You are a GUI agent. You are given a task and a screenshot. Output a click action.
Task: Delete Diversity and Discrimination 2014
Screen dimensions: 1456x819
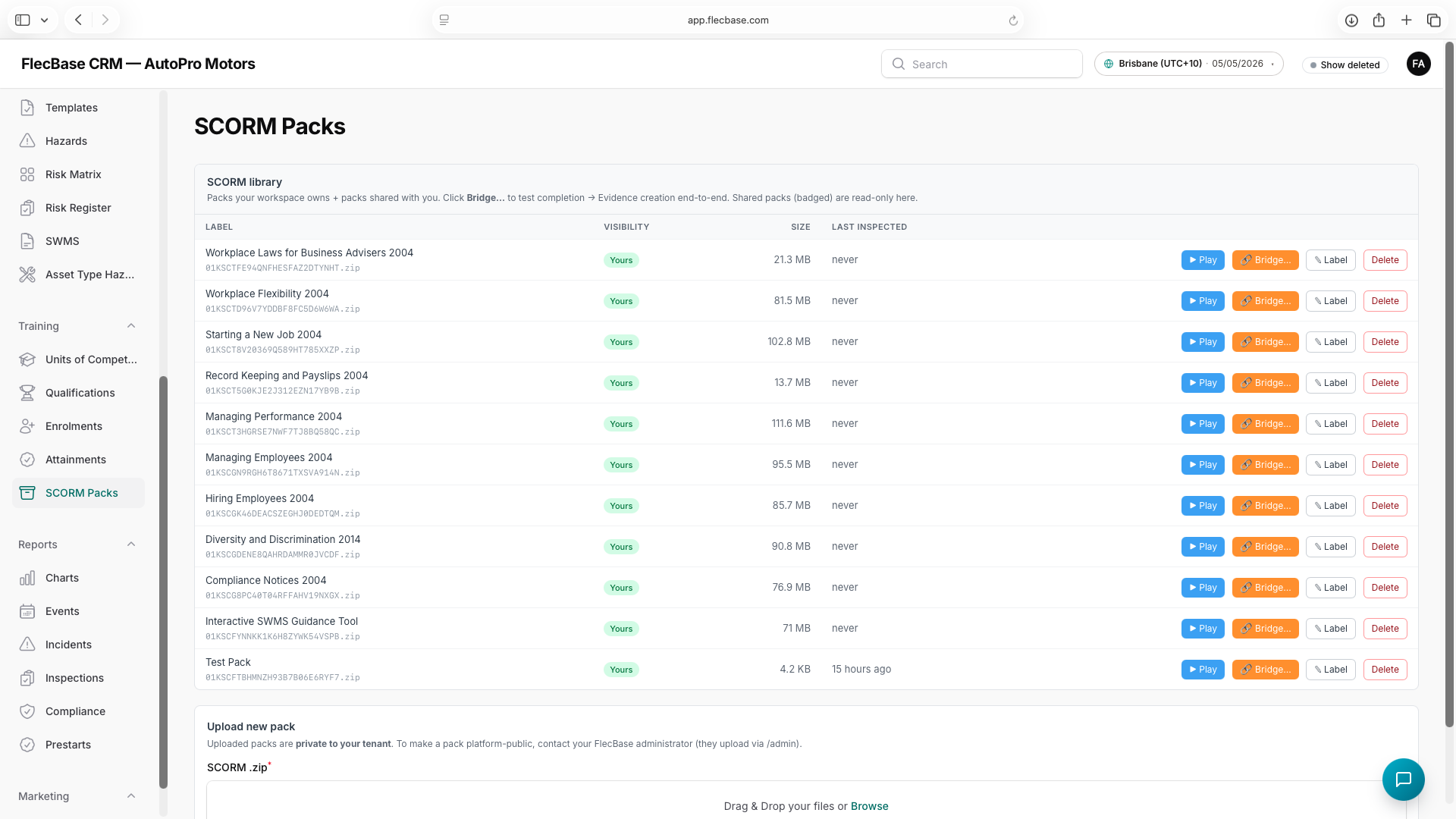coord(1385,547)
